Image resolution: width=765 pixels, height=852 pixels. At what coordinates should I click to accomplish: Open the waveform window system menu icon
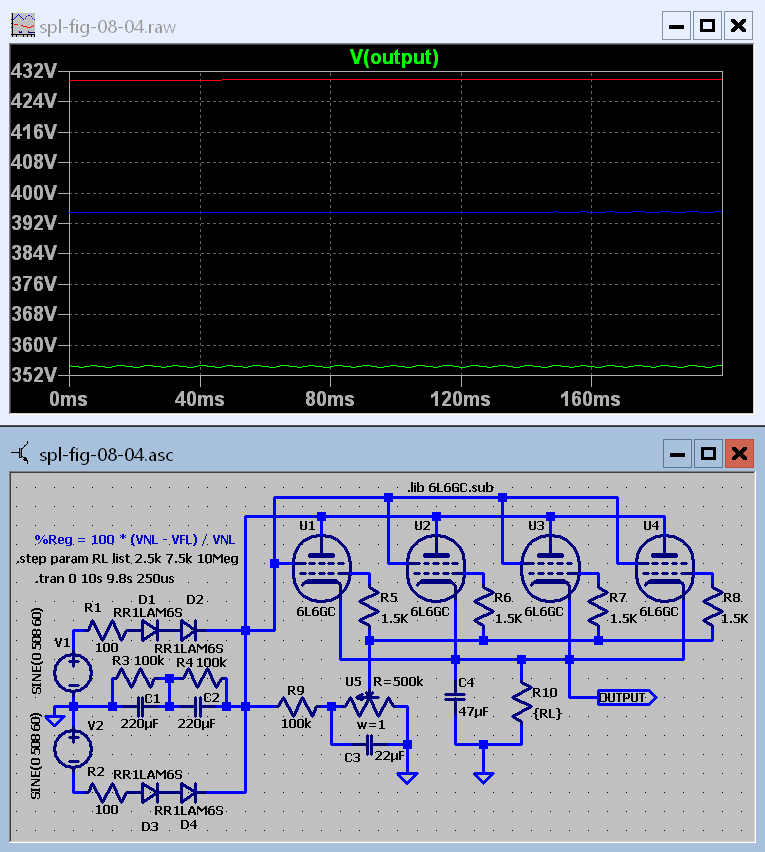point(22,26)
